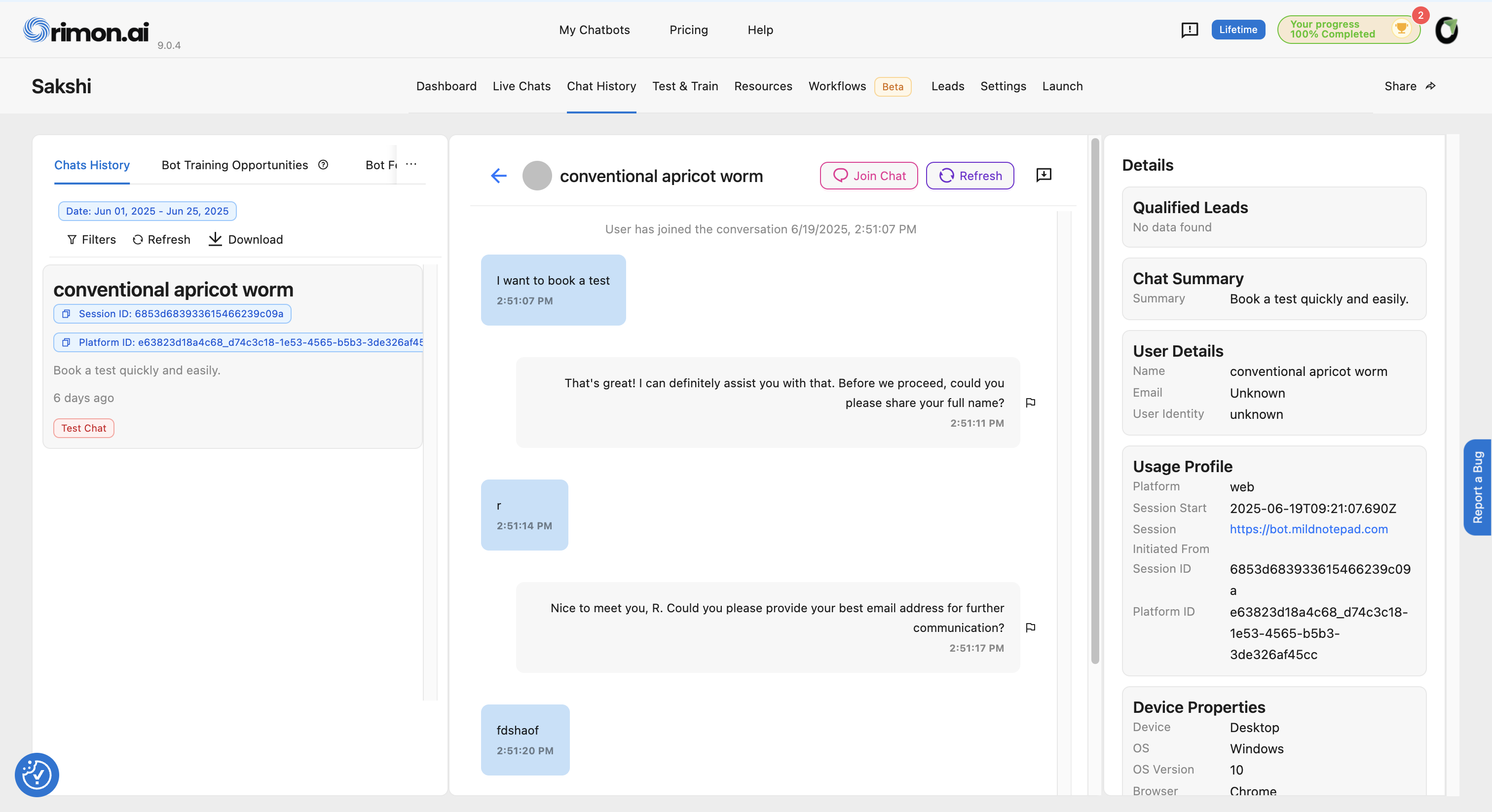Click the Refresh button in conversation header
This screenshot has height=812, width=1492.
point(970,176)
